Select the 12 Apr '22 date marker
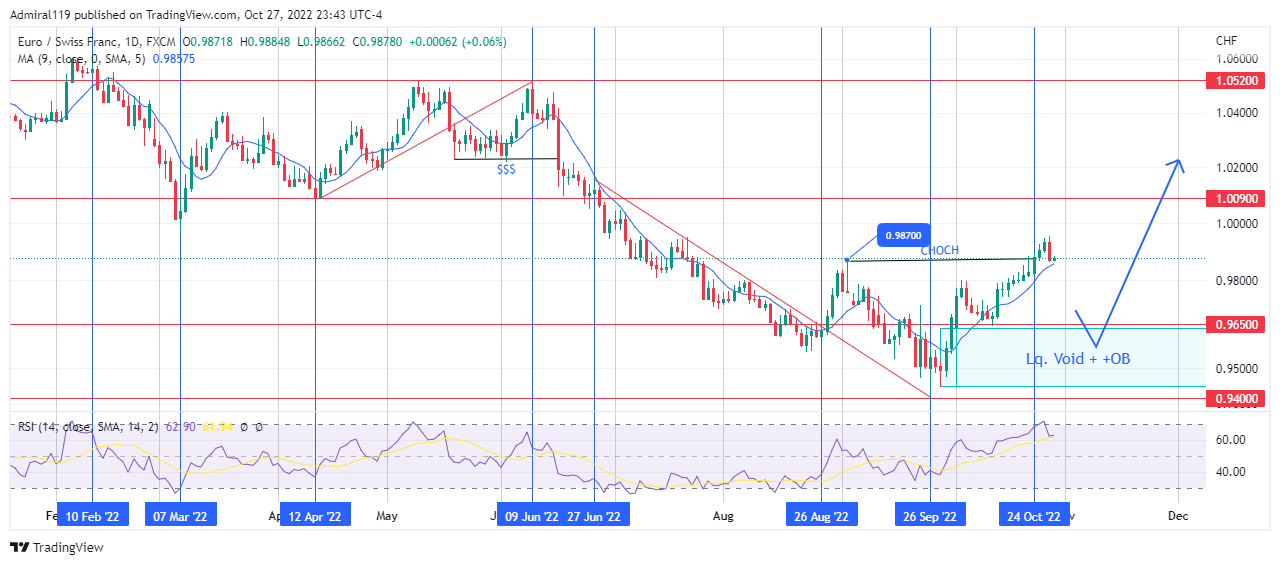This screenshot has width=1280, height=565. pos(315,516)
